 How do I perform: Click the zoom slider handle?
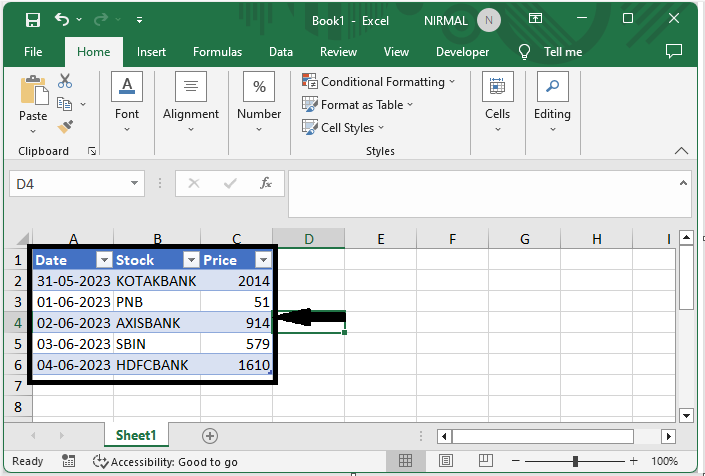pyautogui.click(x=576, y=461)
